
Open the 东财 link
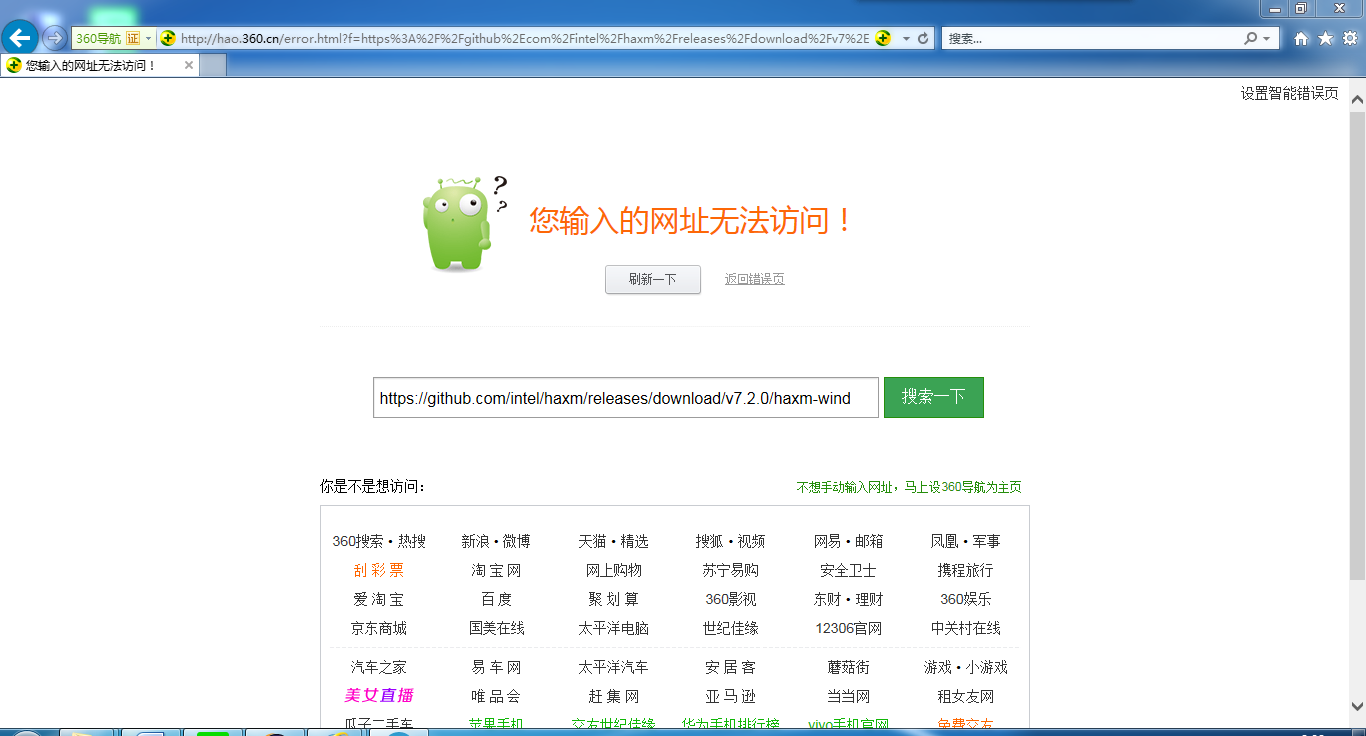829,599
